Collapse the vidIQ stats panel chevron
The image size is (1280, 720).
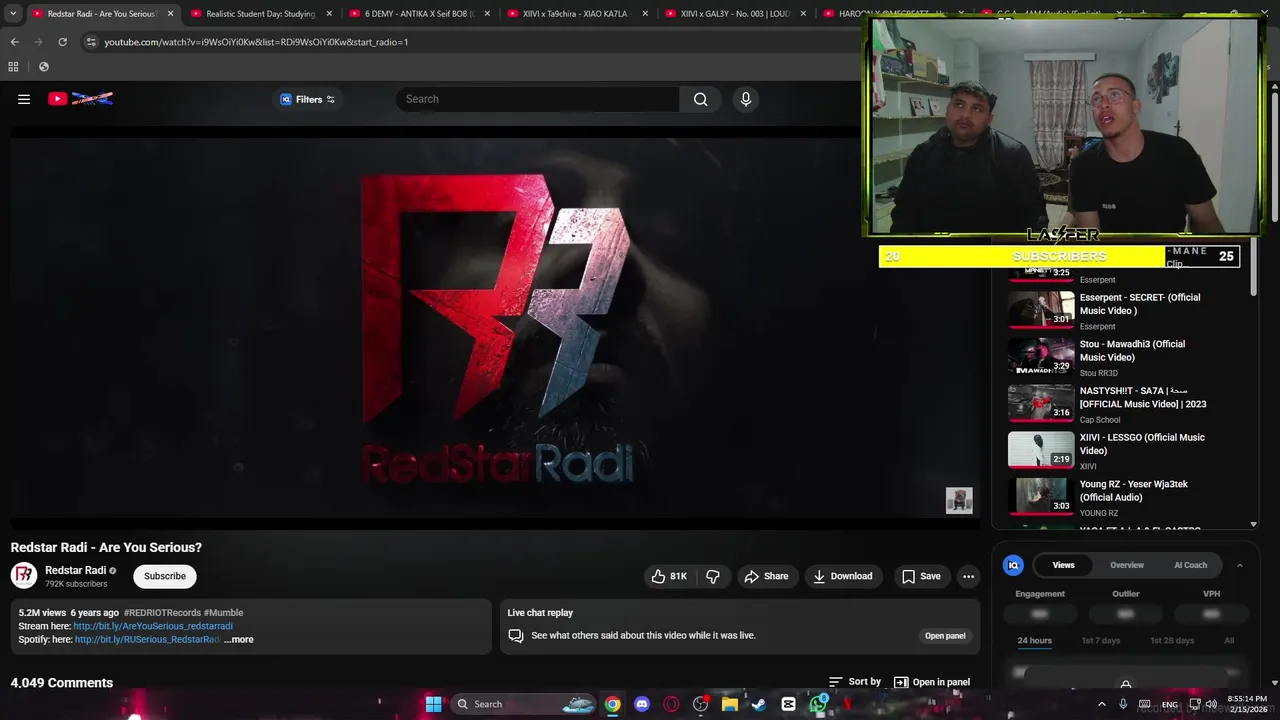pyautogui.click(x=1239, y=565)
